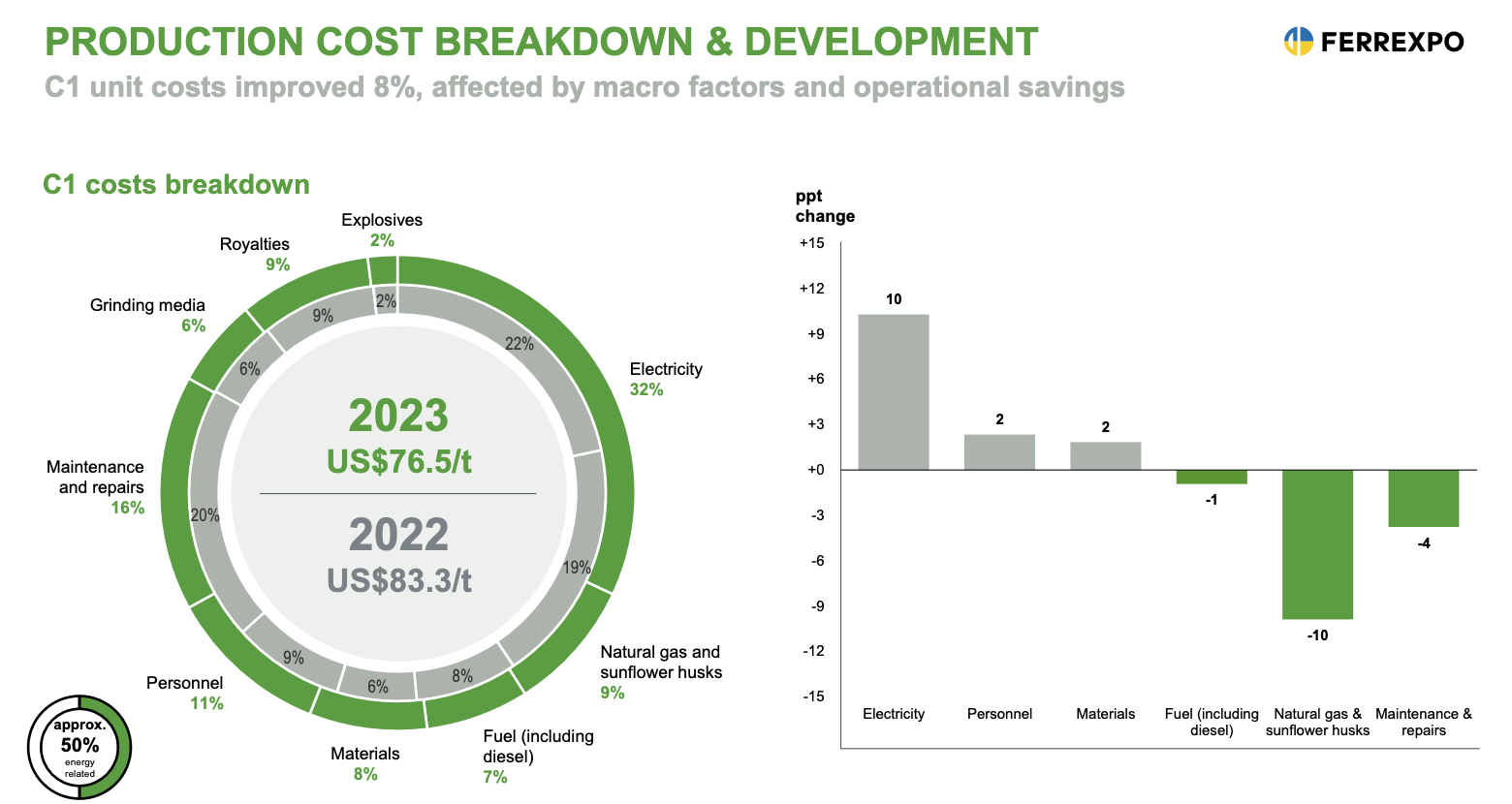Select the Grinding media 6% label
Image resolution: width=1512 pixels, height=804 pixels.
[x=148, y=315]
